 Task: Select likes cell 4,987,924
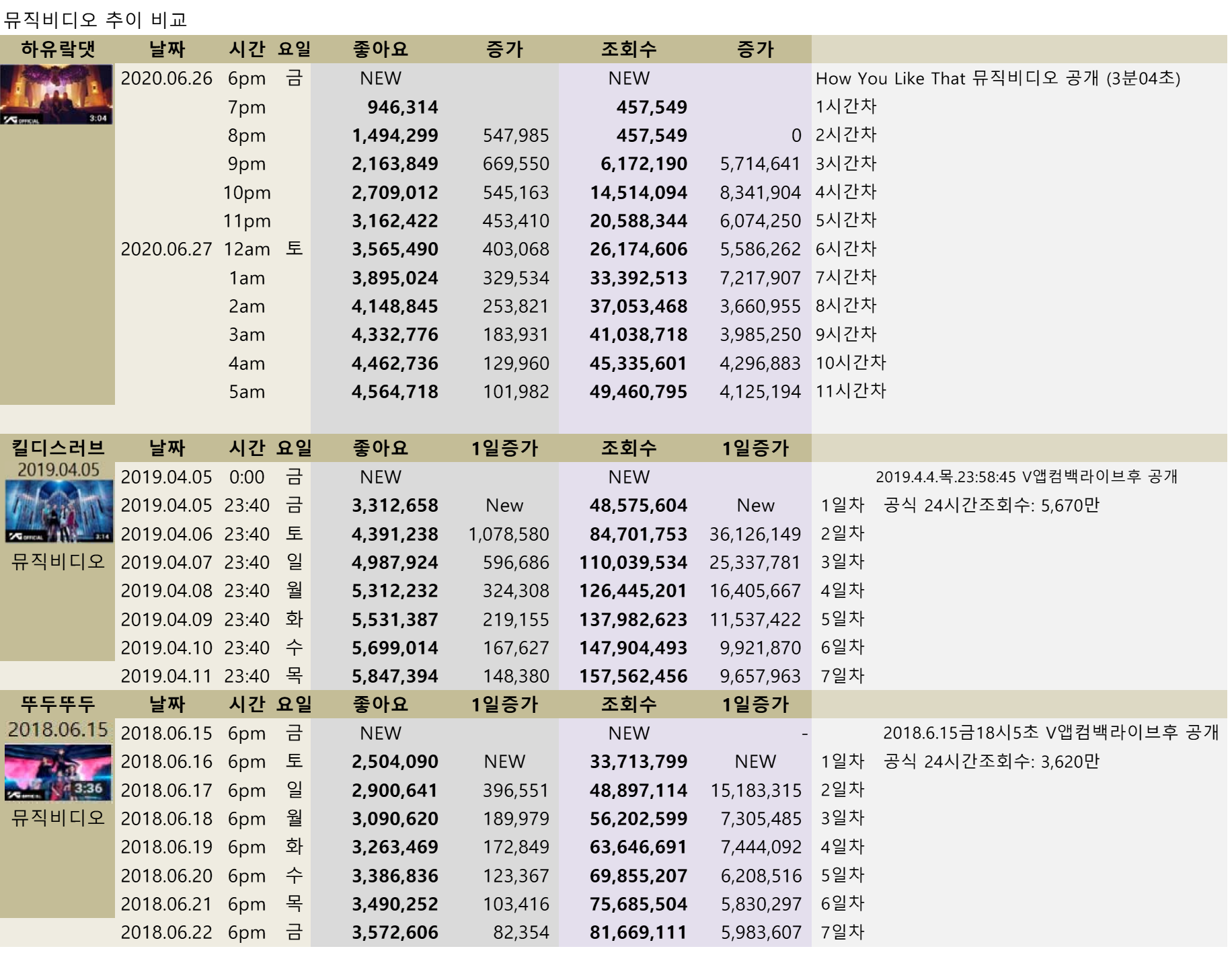click(x=395, y=562)
